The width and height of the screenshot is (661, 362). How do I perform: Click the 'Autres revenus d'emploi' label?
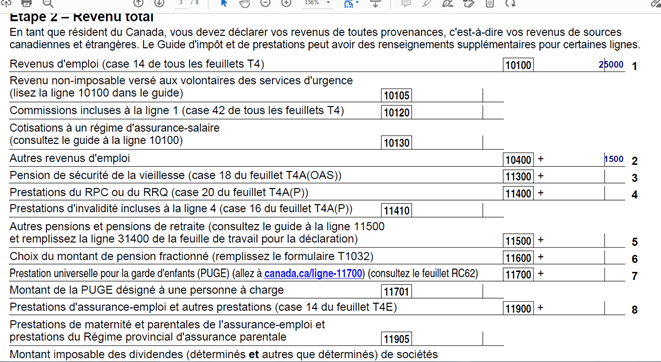tap(70, 158)
